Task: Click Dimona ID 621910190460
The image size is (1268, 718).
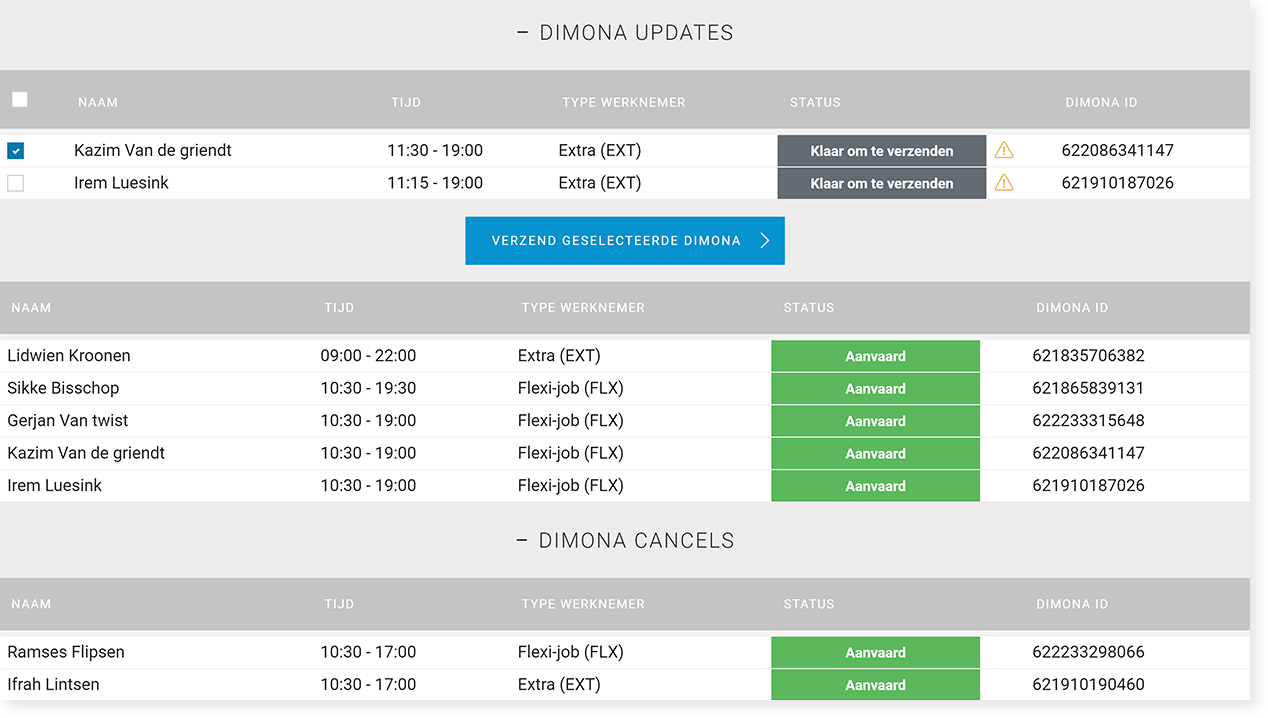Action: [1088, 685]
